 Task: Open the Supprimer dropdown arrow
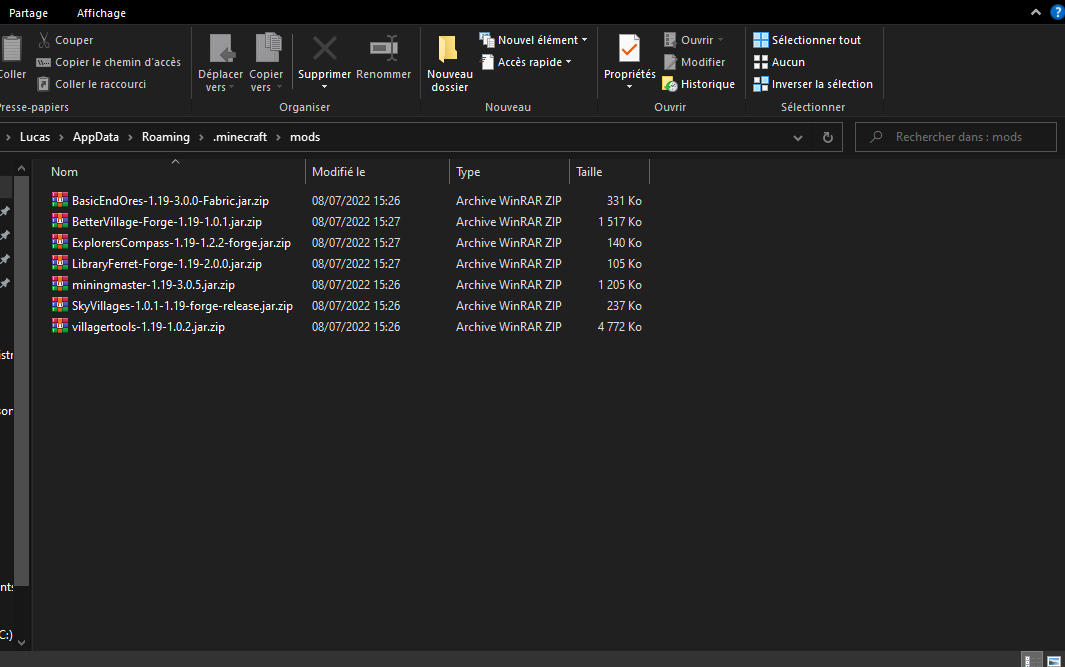(325, 87)
